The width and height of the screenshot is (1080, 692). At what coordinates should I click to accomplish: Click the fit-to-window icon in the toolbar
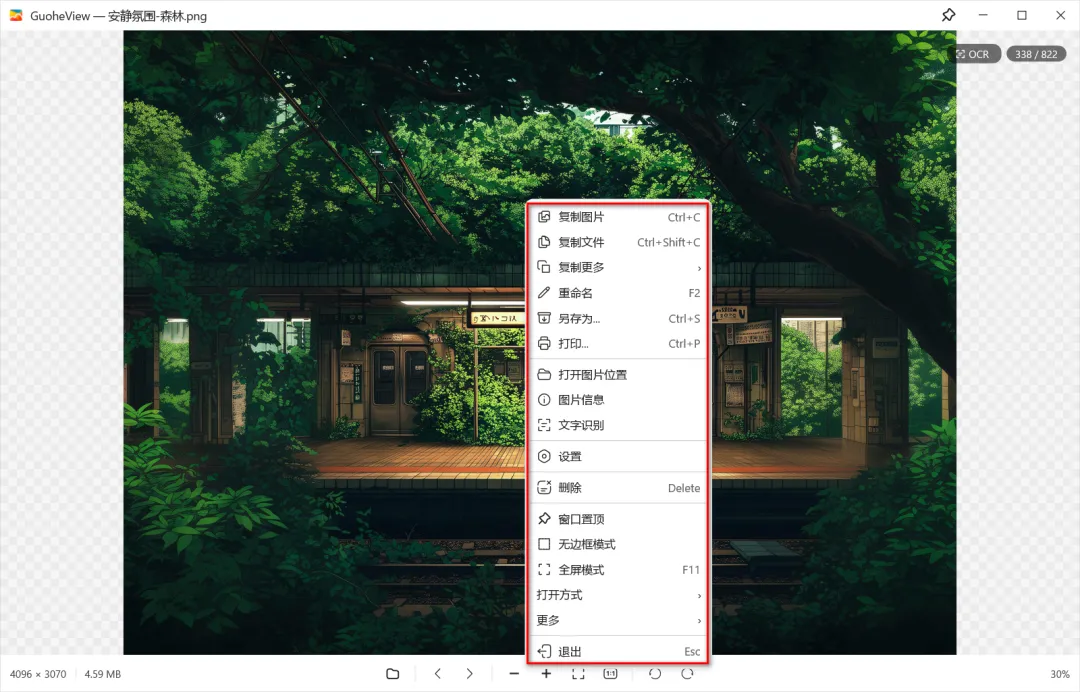coord(578,673)
